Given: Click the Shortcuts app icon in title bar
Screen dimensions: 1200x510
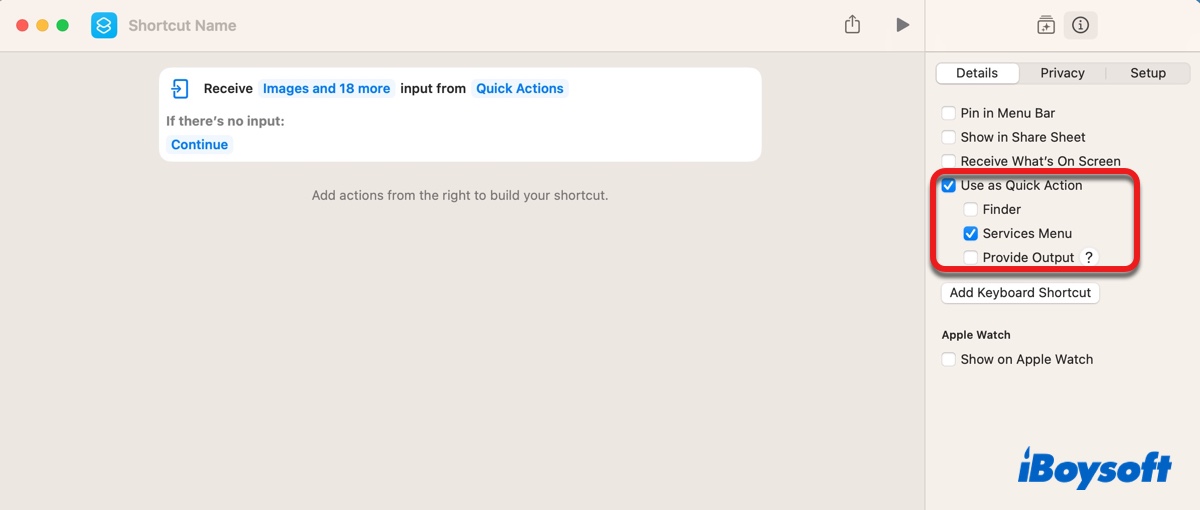Looking at the screenshot, I should pyautogui.click(x=104, y=25).
